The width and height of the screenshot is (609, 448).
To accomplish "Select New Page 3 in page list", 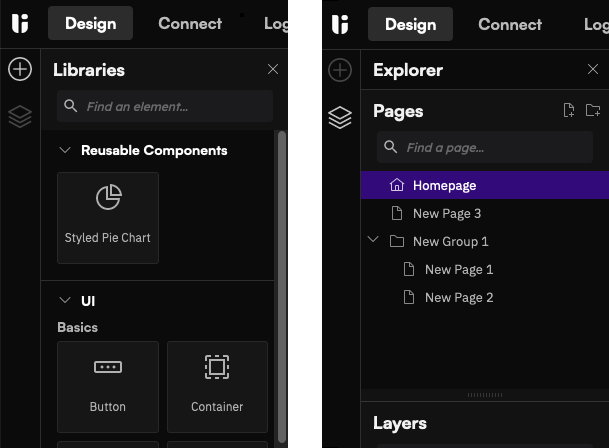I will [x=485, y=213].
